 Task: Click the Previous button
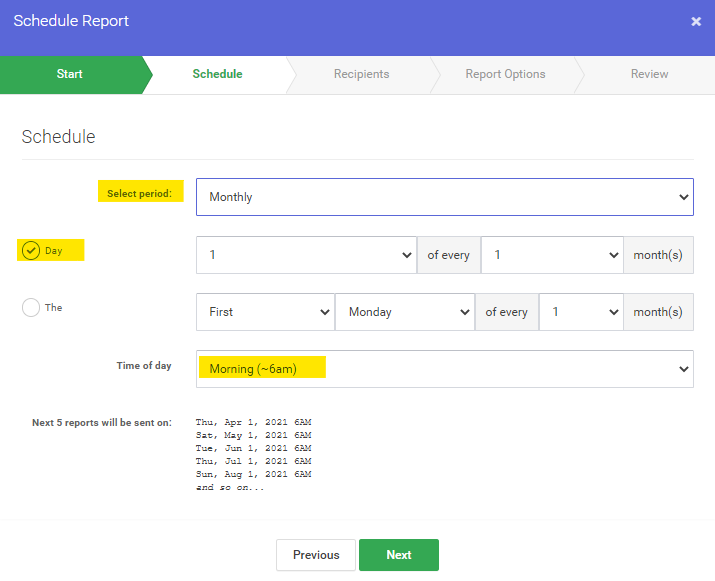point(316,555)
